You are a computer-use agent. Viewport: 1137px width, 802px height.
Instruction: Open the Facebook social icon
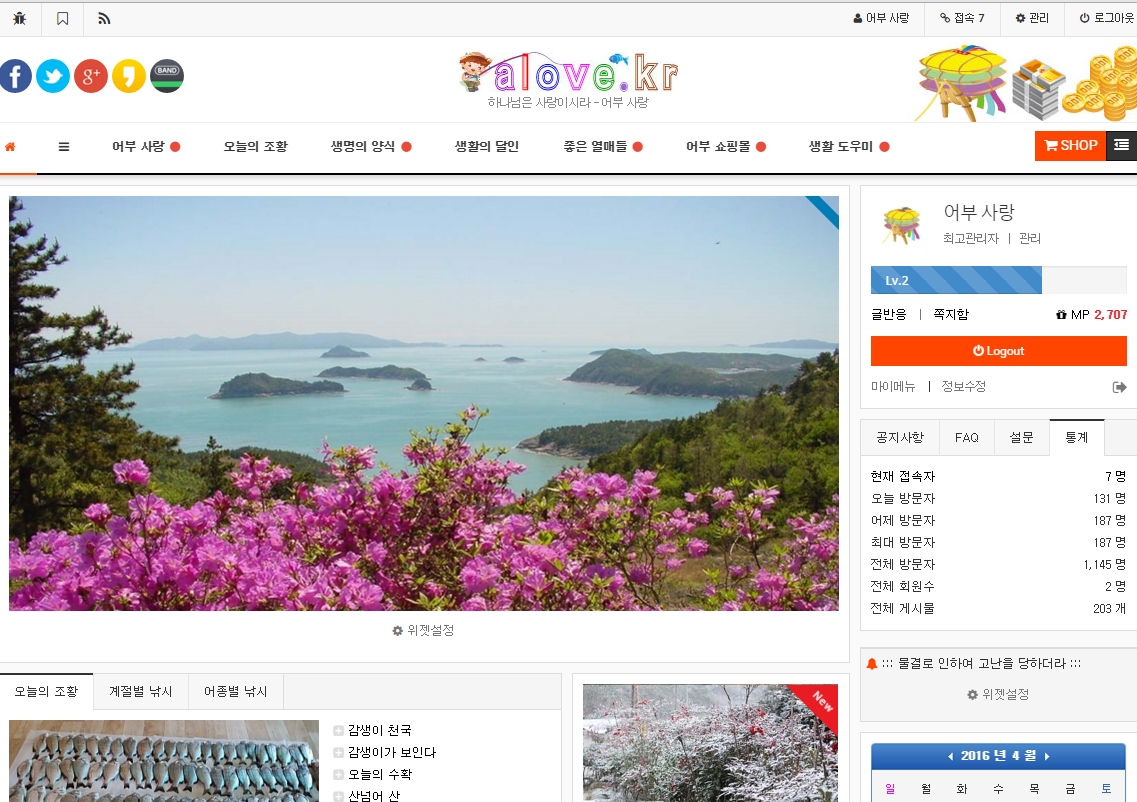pyautogui.click(x=15, y=76)
